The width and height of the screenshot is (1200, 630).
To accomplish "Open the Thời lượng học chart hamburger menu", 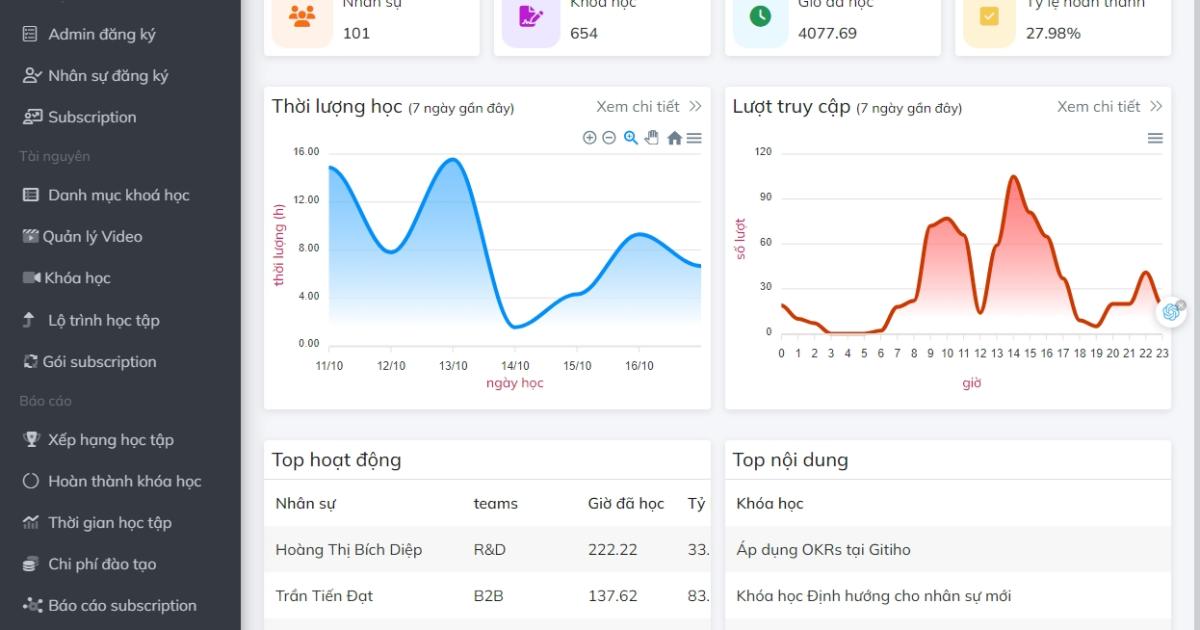I will [x=694, y=138].
